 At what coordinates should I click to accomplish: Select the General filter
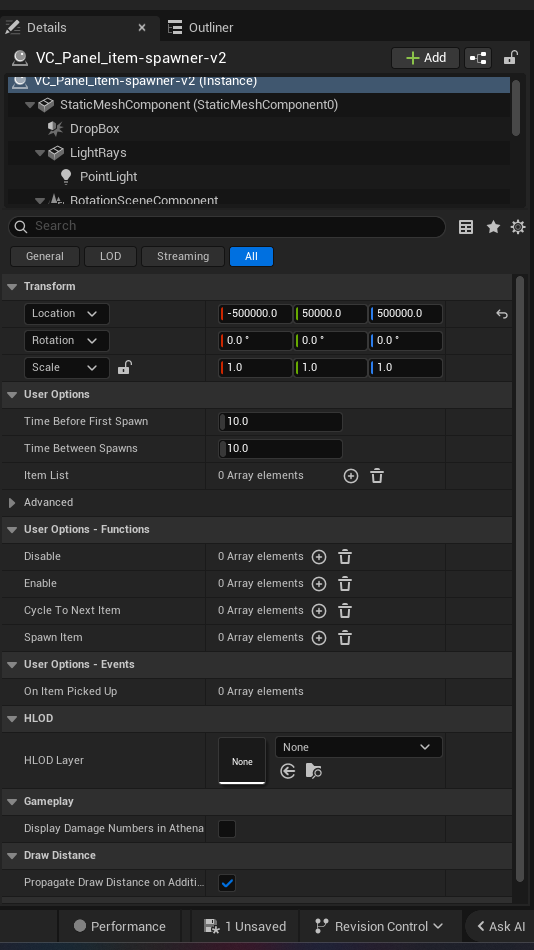click(45, 256)
